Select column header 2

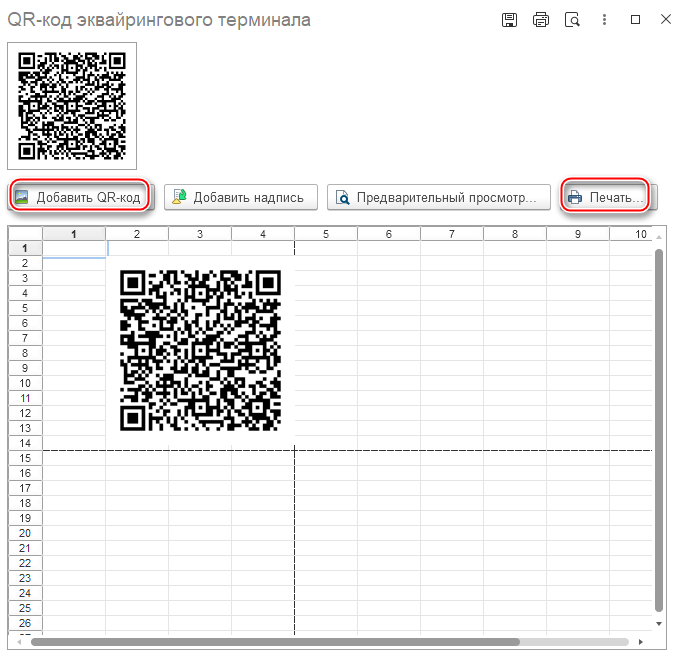coord(137,234)
